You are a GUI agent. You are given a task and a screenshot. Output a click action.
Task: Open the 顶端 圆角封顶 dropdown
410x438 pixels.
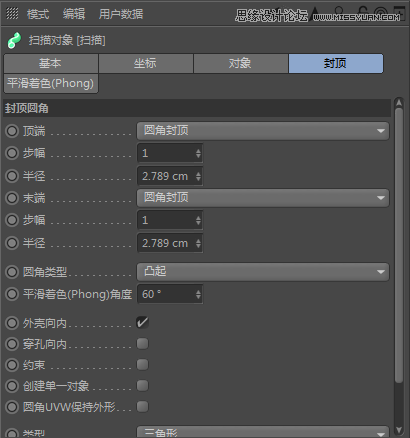click(x=263, y=131)
